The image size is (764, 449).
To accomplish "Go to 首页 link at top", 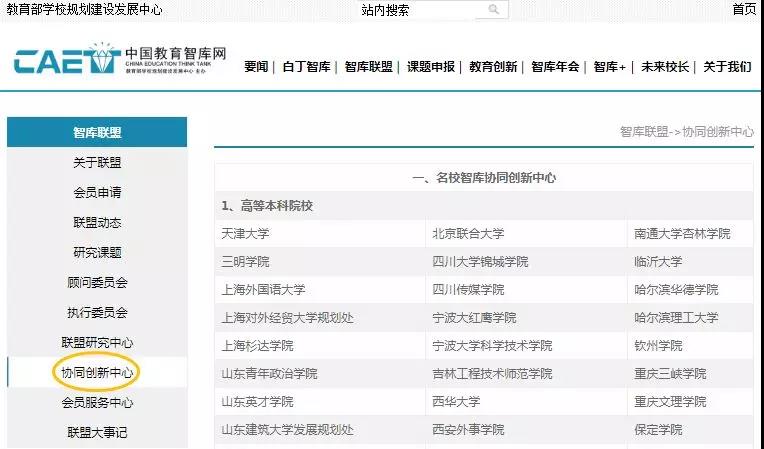I will (745, 9).
